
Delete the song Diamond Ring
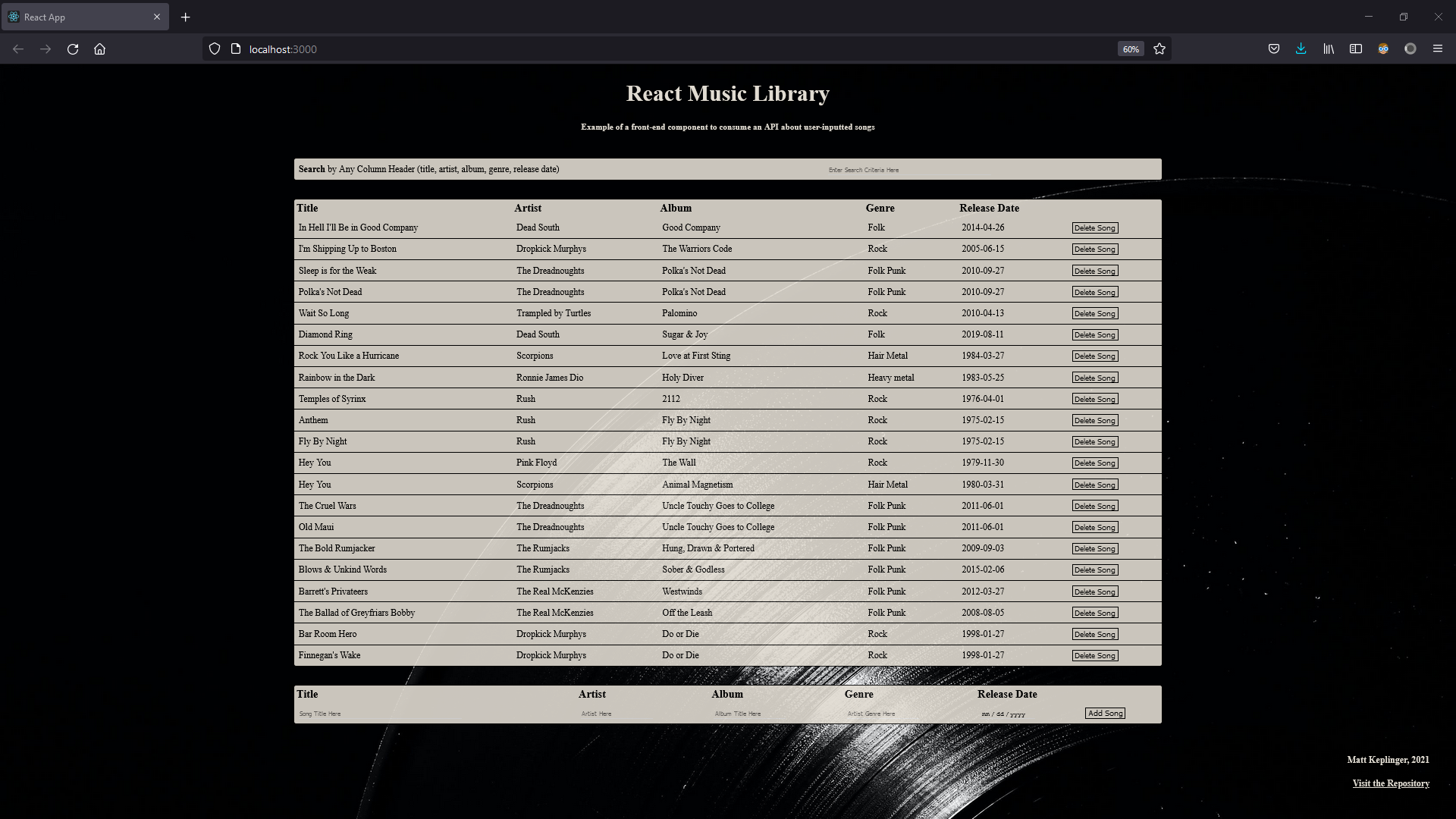click(x=1094, y=334)
